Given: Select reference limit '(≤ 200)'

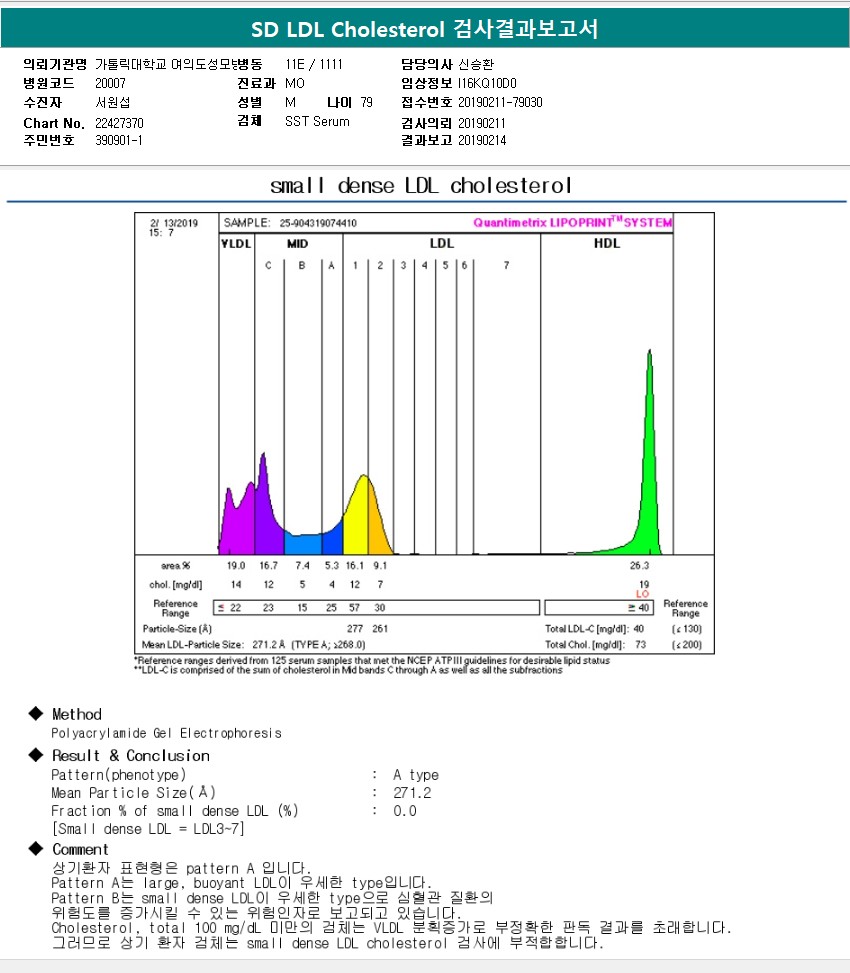Looking at the screenshot, I should pos(687,645).
